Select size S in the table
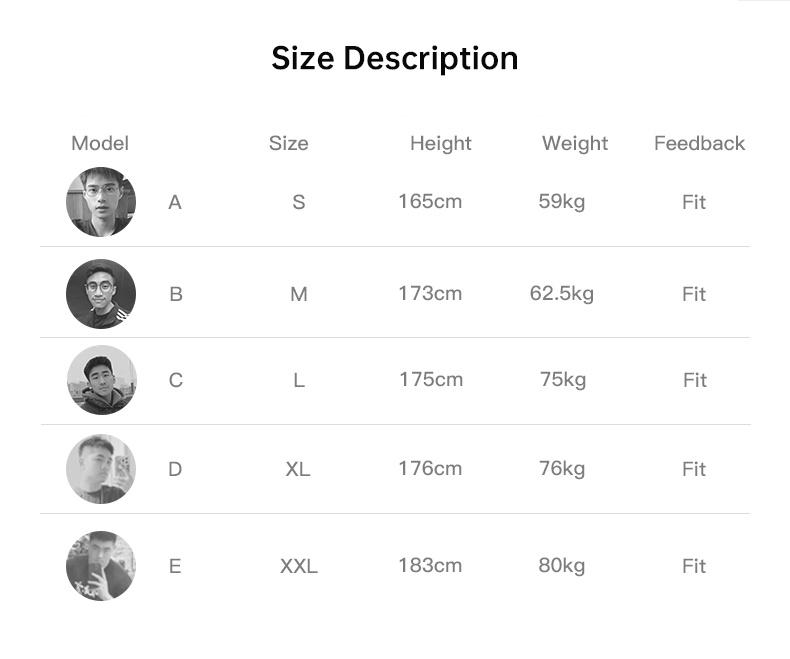 (x=299, y=202)
